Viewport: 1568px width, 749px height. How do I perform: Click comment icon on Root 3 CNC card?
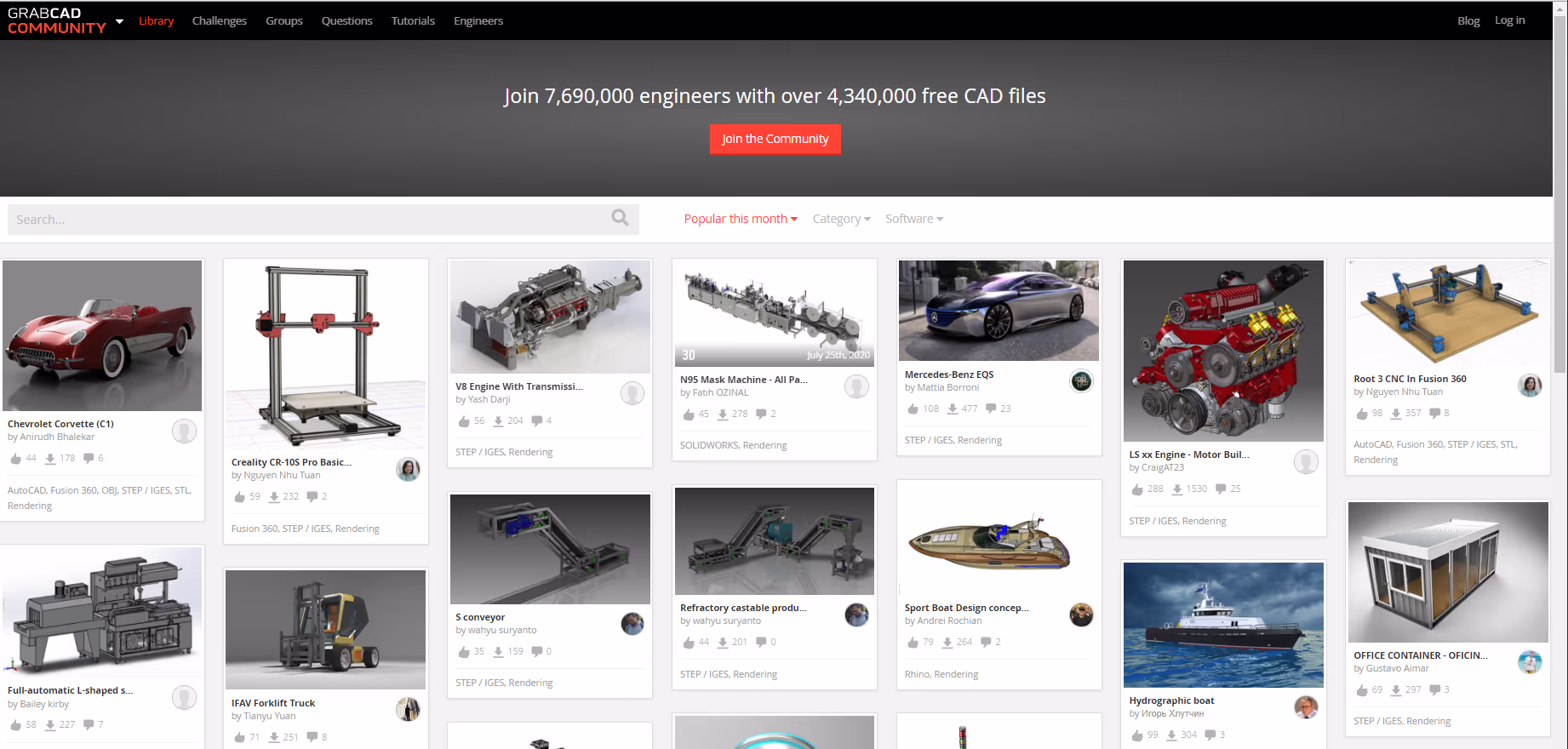[1435, 414]
